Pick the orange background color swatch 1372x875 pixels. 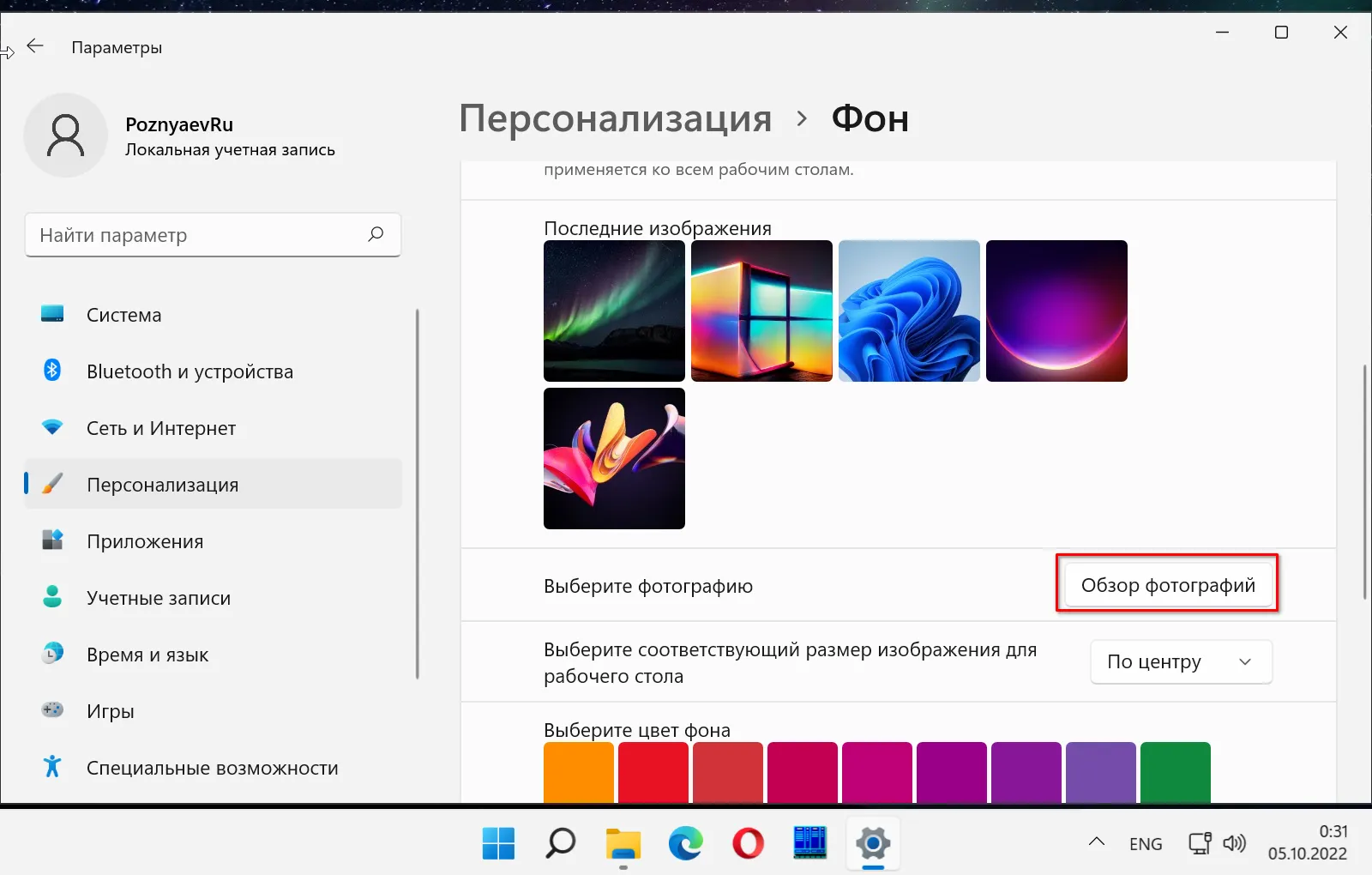[x=579, y=772]
